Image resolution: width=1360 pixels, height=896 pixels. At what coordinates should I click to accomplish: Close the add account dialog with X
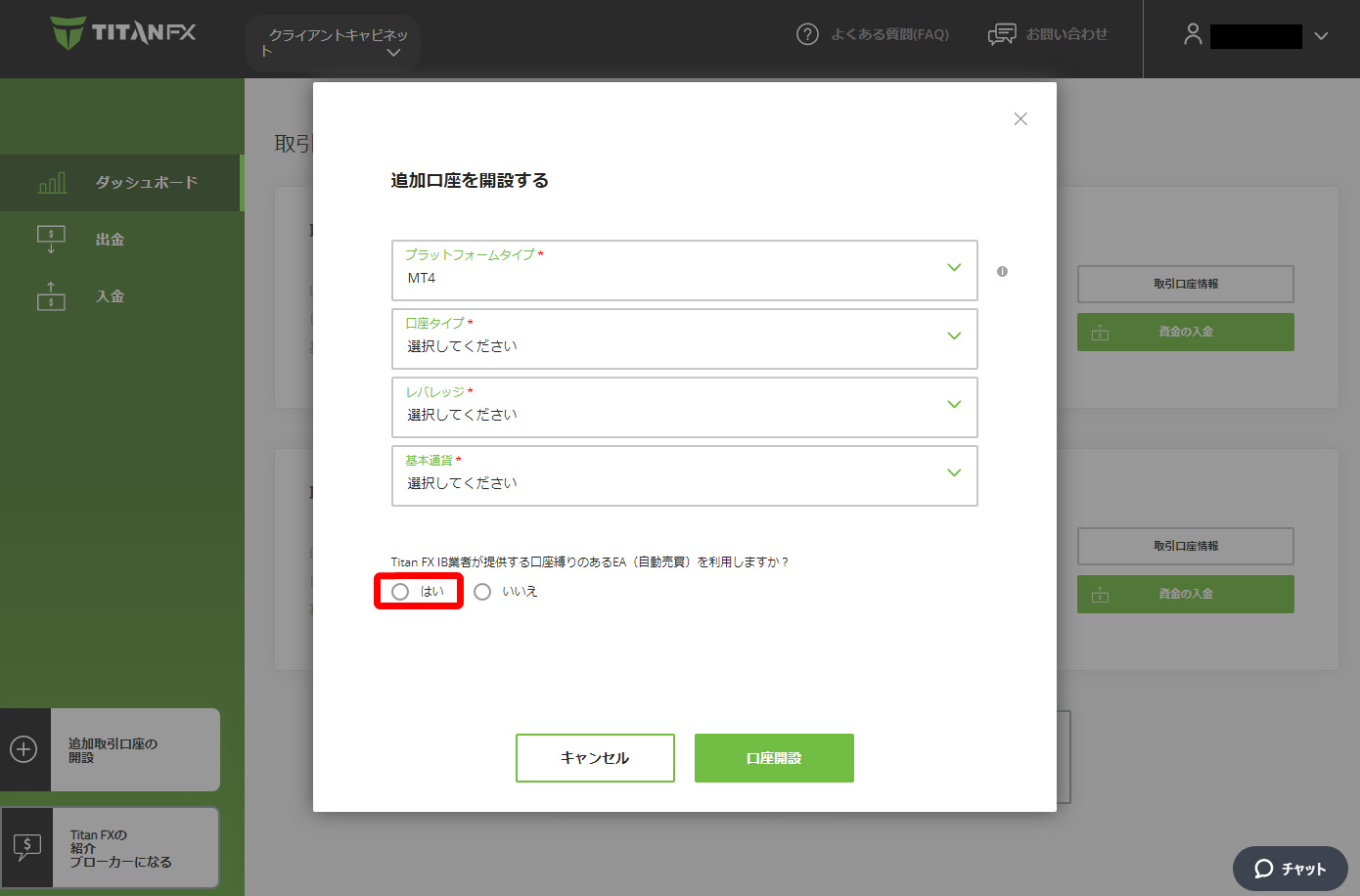point(1020,118)
